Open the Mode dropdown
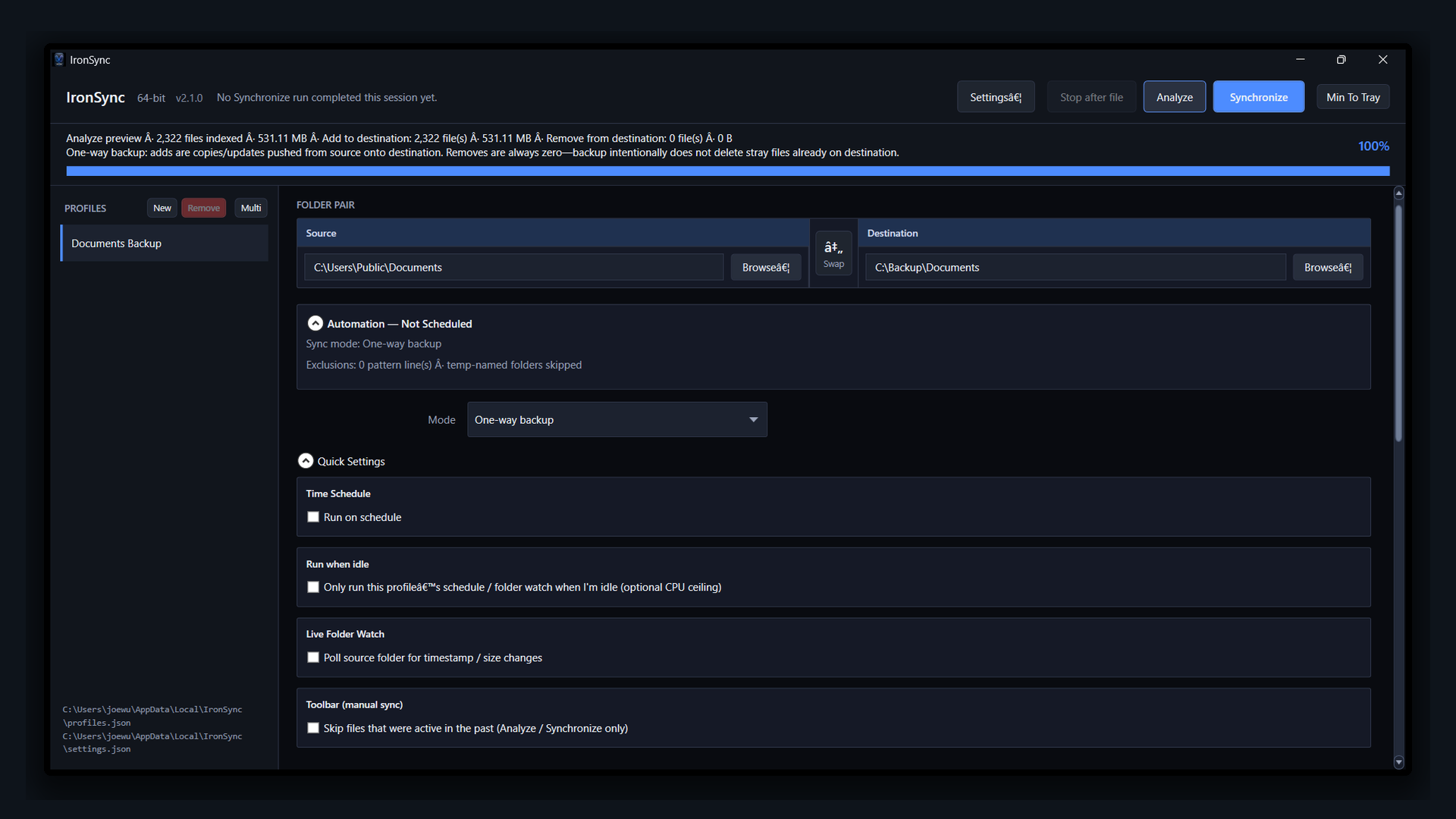Image resolution: width=1456 pixels, height=819 pixels. [x=617, y=419]
